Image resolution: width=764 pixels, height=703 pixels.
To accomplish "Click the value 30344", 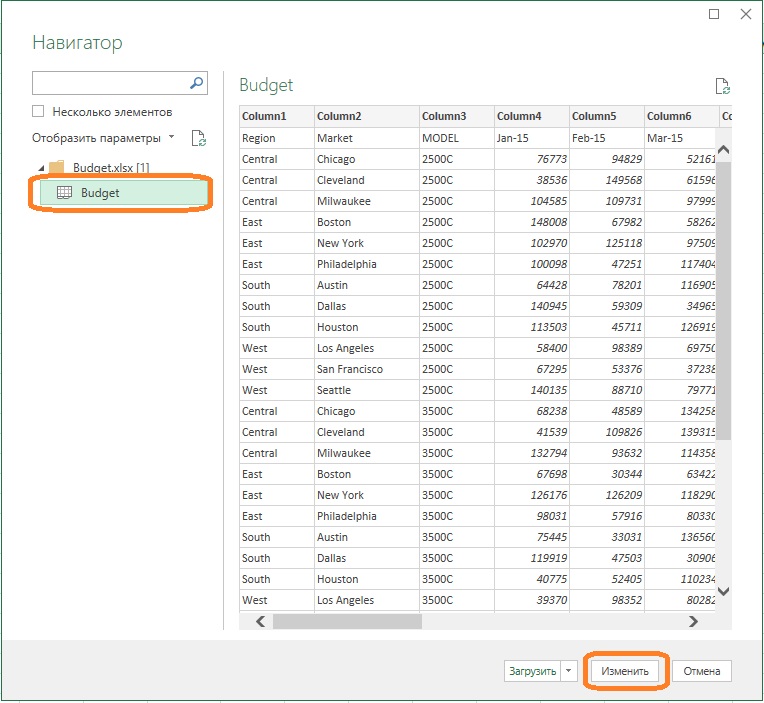I will [627, 474].
